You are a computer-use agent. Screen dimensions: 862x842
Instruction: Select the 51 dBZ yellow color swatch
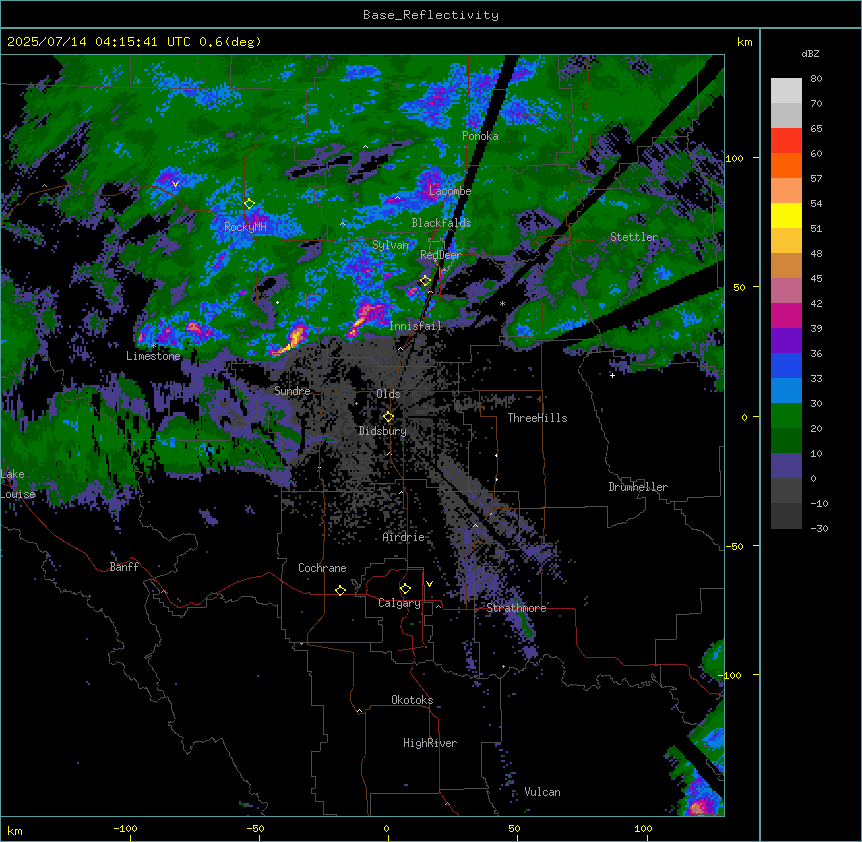tap(786, 215)
